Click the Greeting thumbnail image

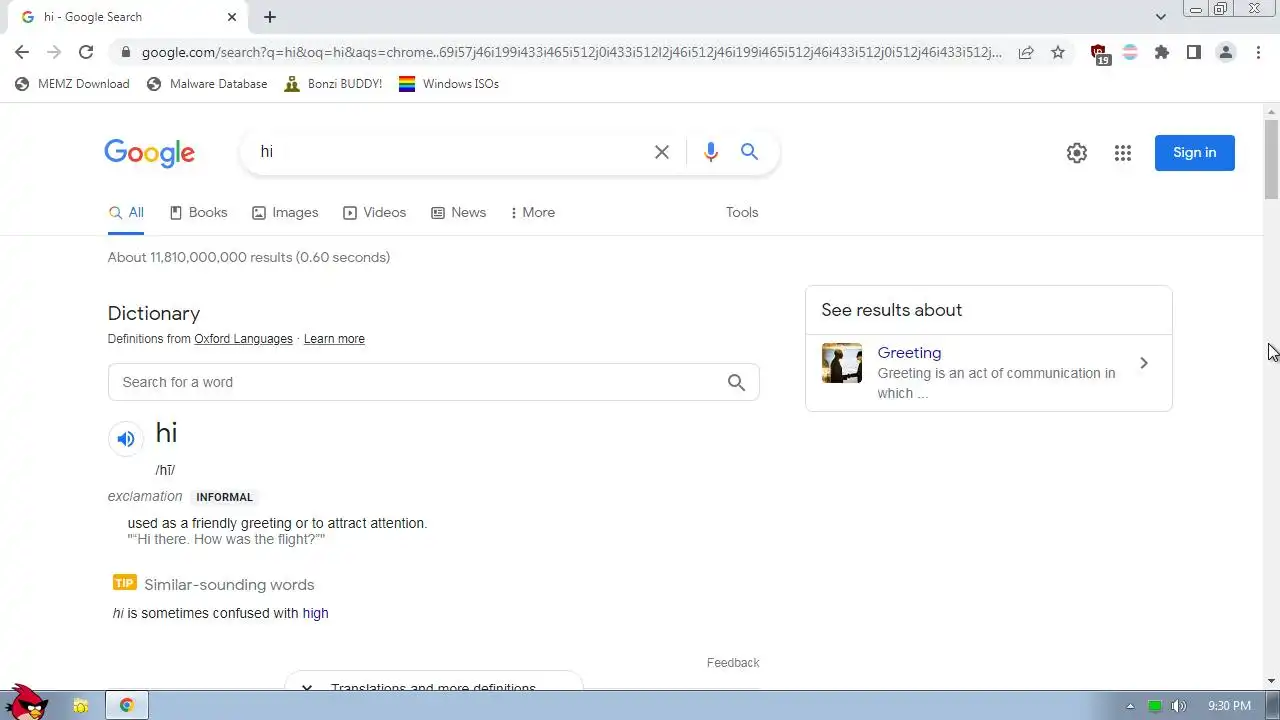point(842,363)
